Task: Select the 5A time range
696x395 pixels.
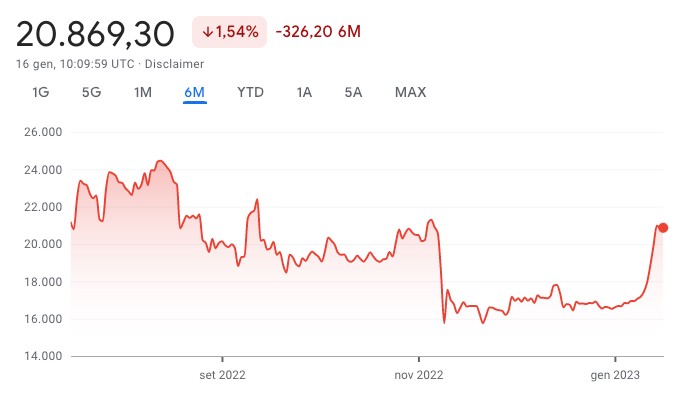Action: coord(353,92)
